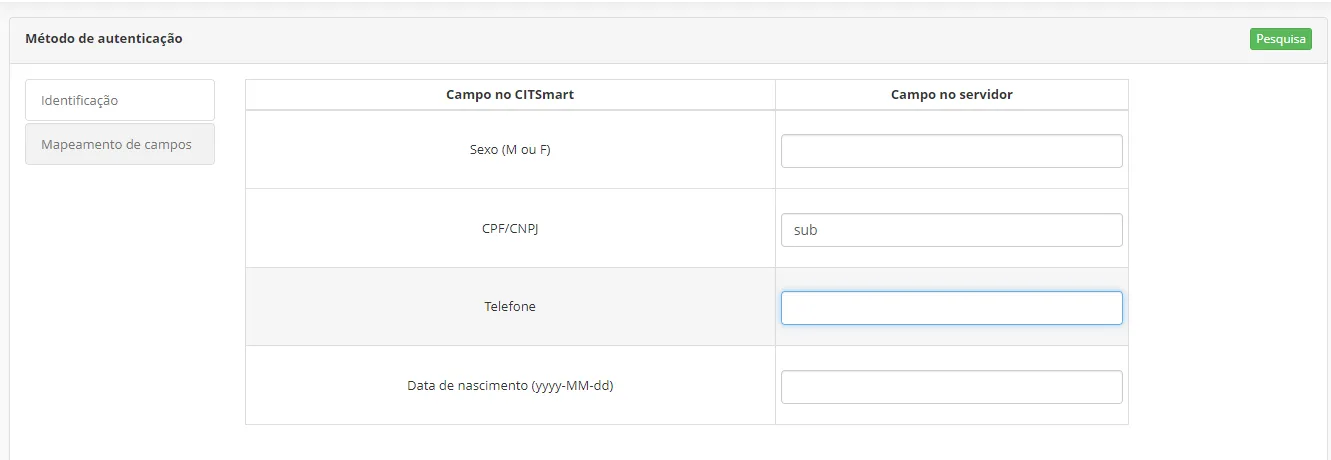Click the Telefone label text
Image resolution: width=1331 pixels, height=460 pixels.
point(510,306)
